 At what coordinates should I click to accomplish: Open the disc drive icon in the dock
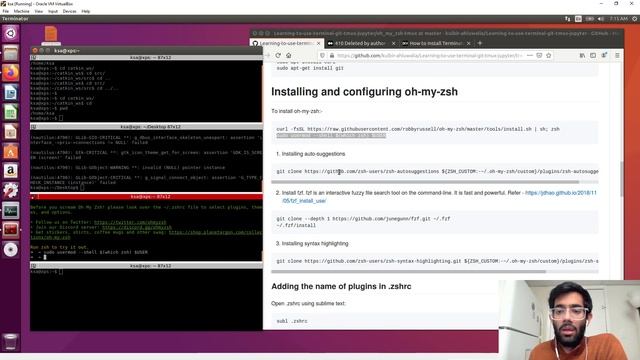10,250
